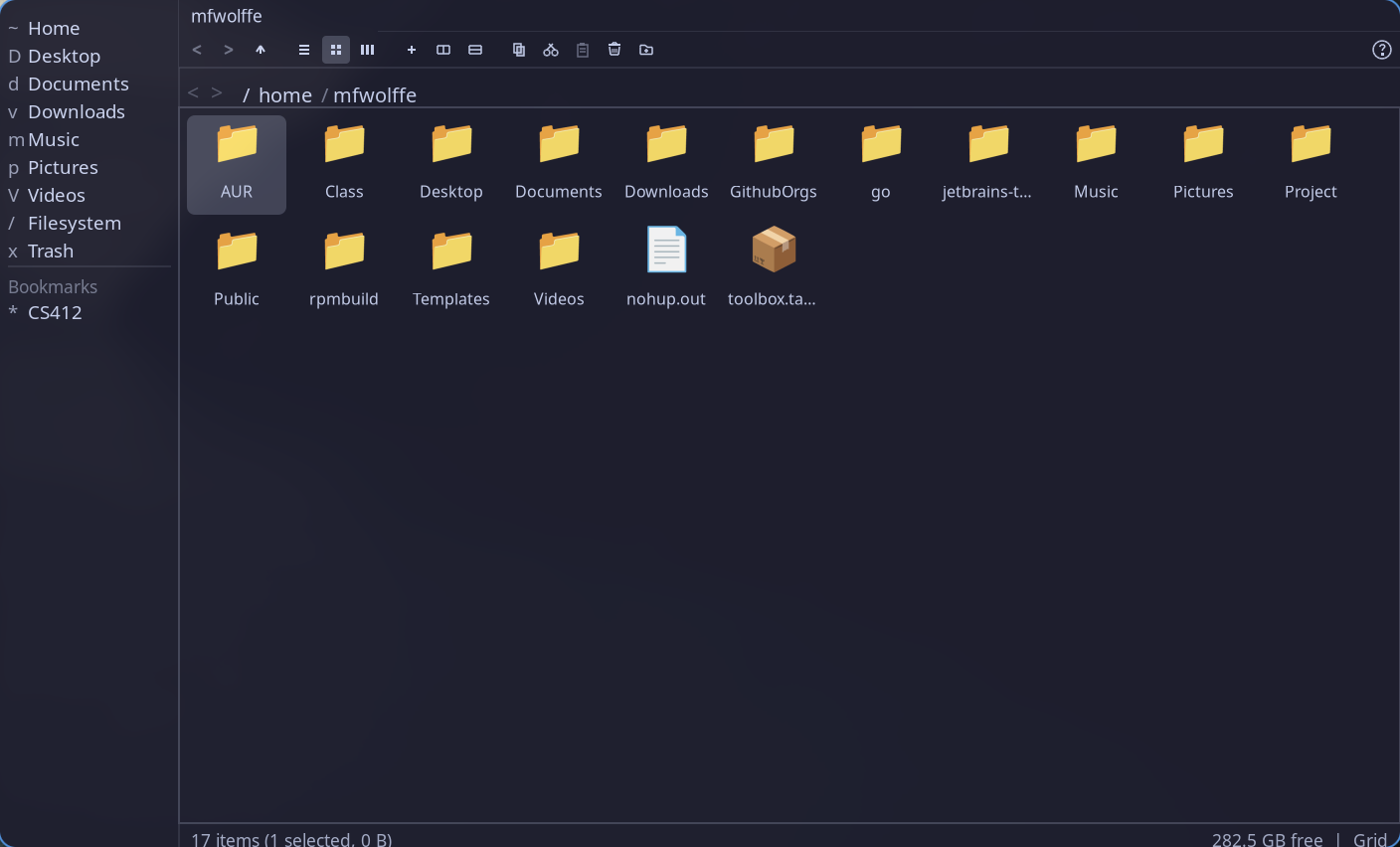
Task: Move the selected item to trash
Action: 613,49
